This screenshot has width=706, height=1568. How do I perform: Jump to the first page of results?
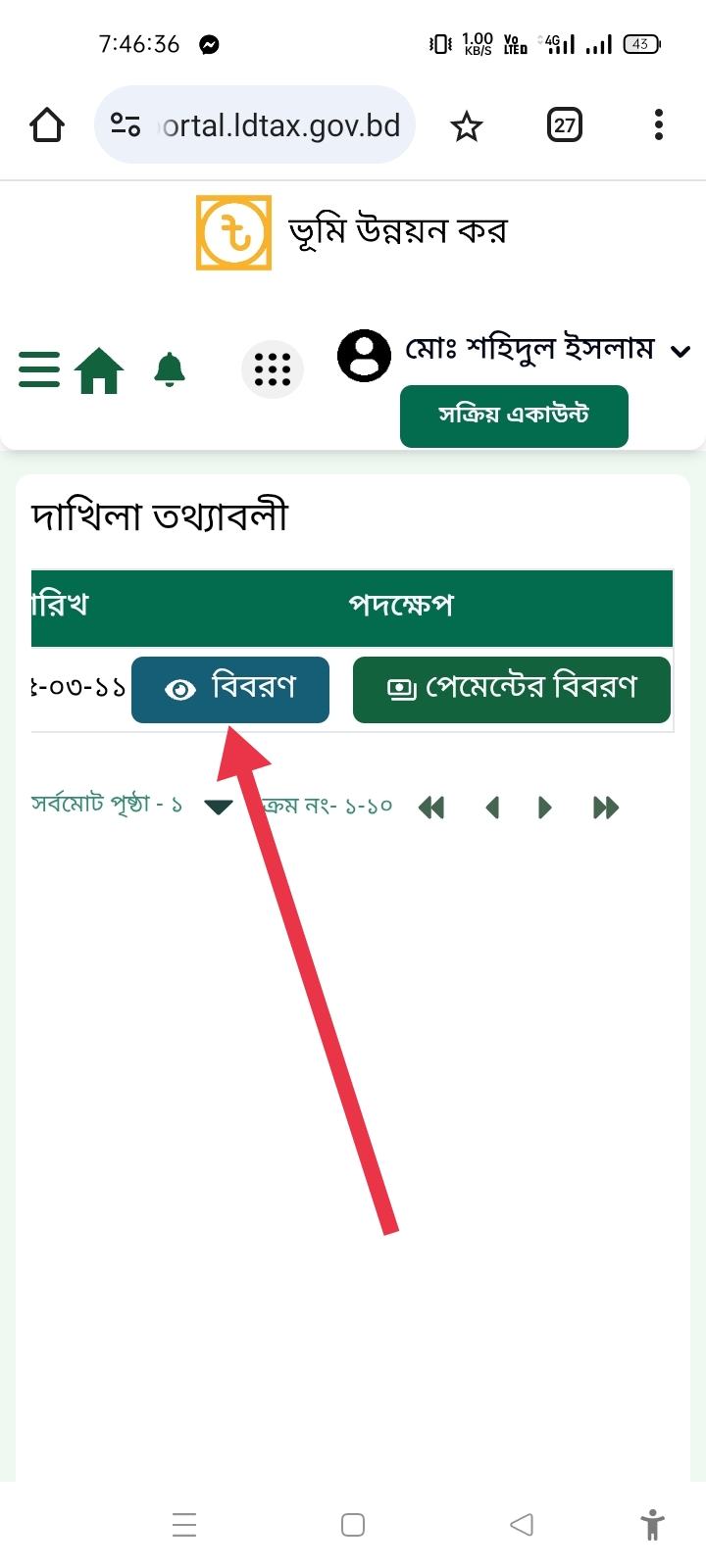point(431,808)
